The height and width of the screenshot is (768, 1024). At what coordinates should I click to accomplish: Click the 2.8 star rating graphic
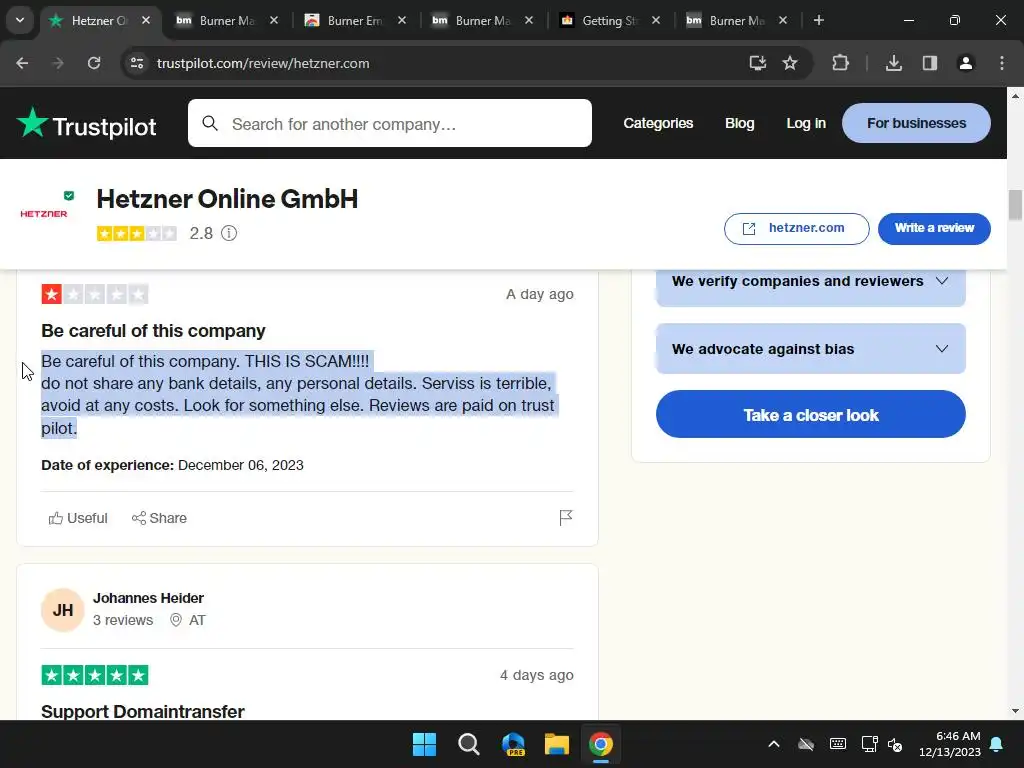136,233
